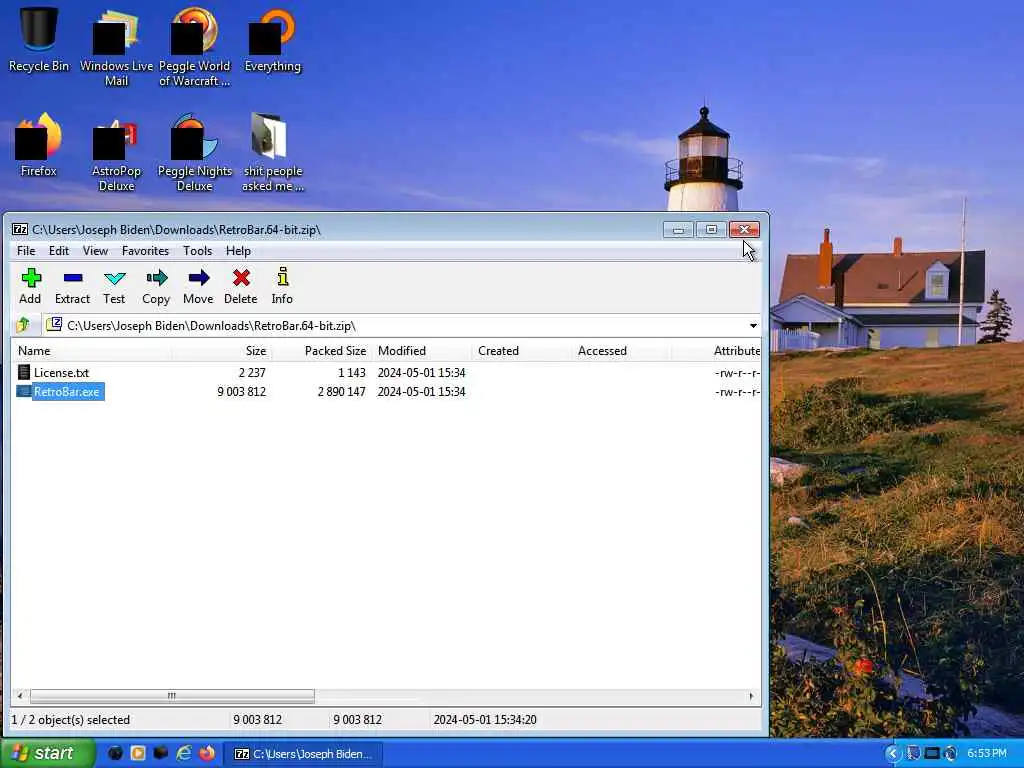Screen dimensions: 1024x768
Task: Click the size value 9 003 812 in RetroBar row
Action: pos(242,391)
